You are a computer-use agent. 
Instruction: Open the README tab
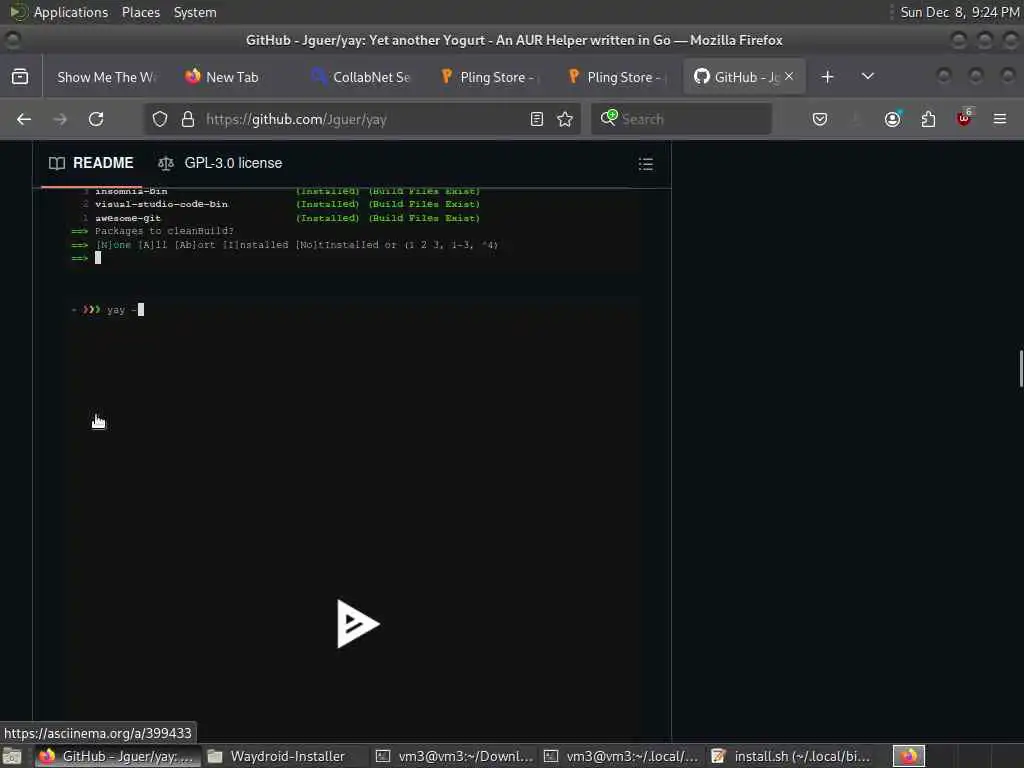(x=91, y=163)
